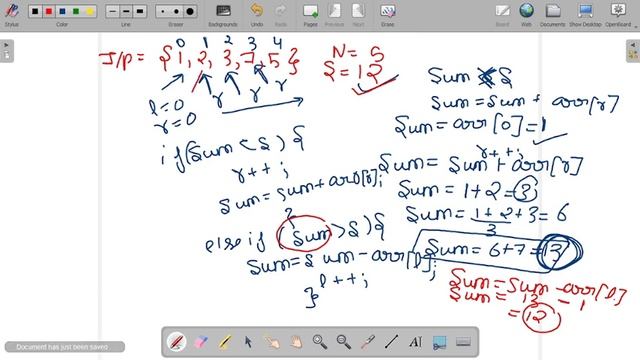Choose the thin line width
Screen dimensions: 640x360
tap(113, 11)
